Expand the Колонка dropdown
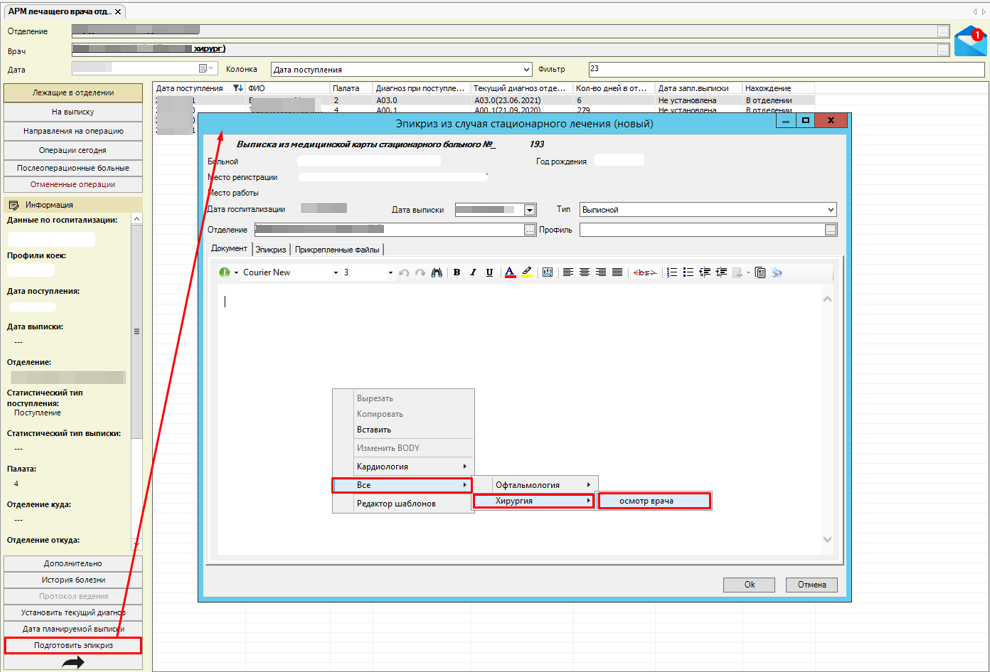Viewport: 990px width, 672px height. [x=527, y=69]
